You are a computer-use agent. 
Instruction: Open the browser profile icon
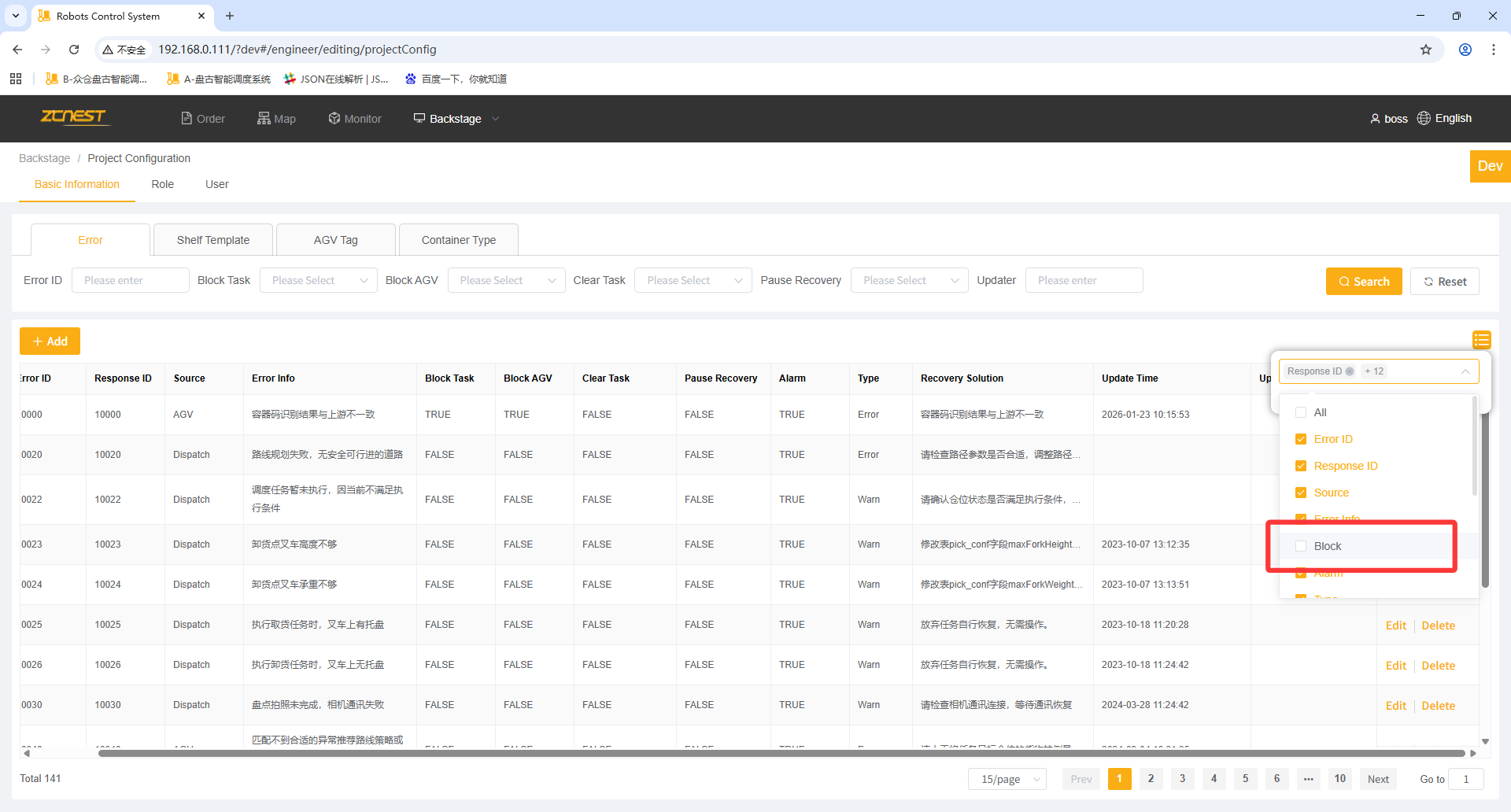[1465, 50]
